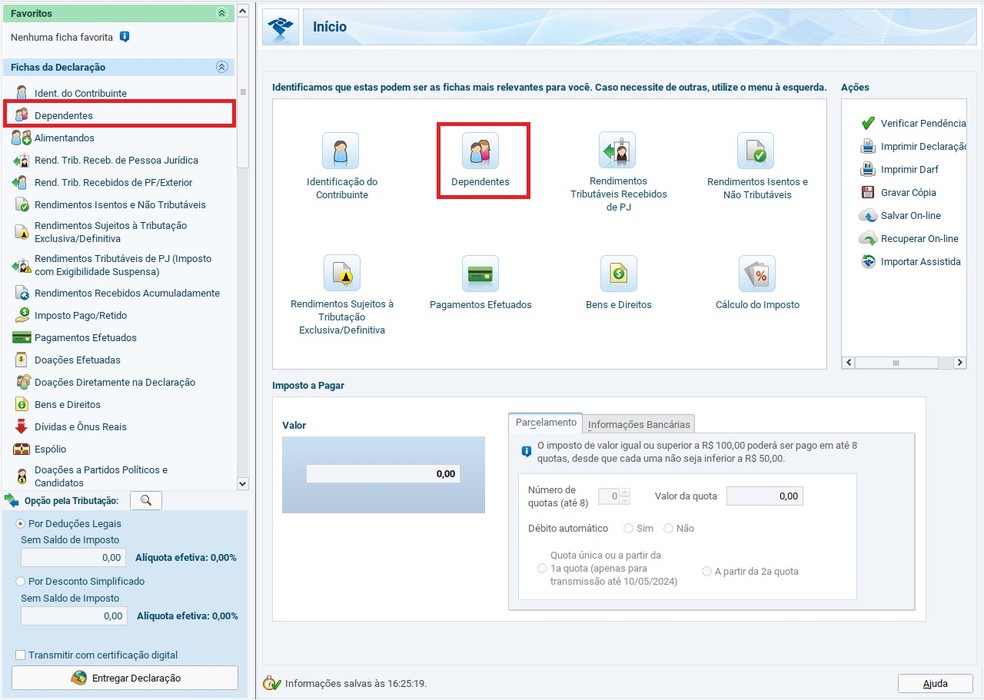Screen dimensions: 984x700
Task: Open the Bens e Direitos icon
Action: (x=618, y=273)
